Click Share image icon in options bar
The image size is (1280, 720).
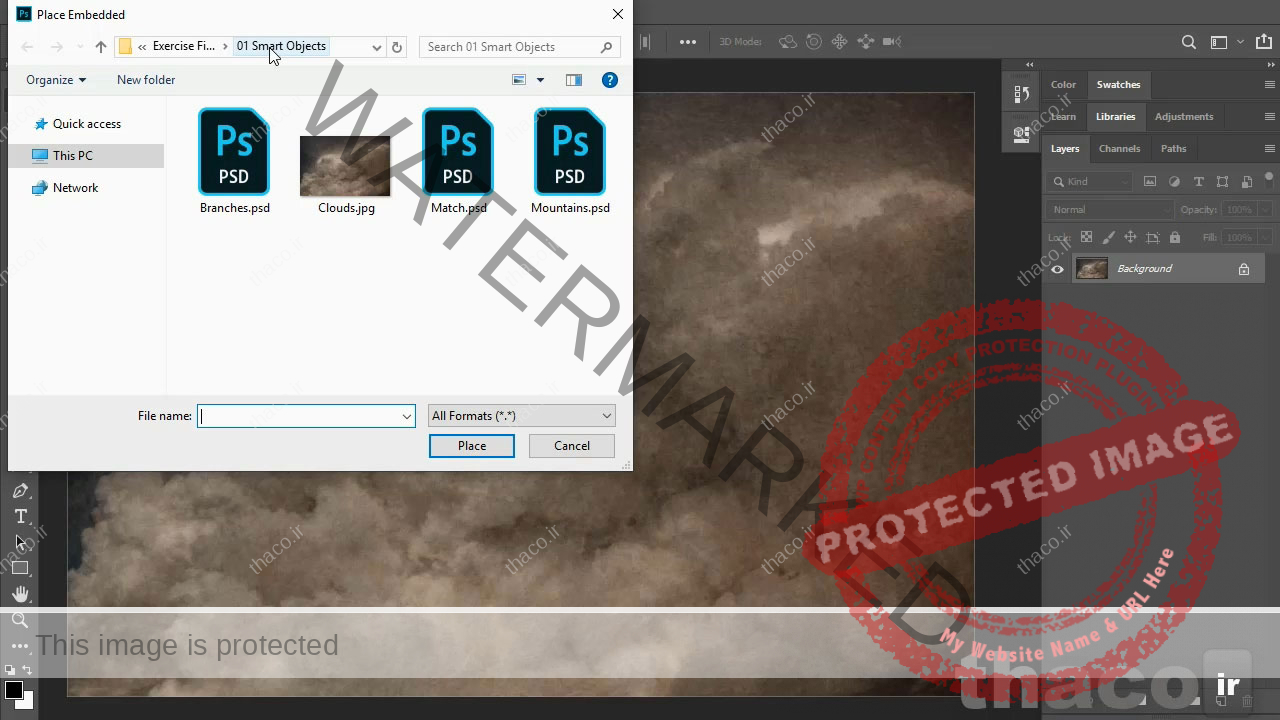pyautogui.click(x=1263, y=42)
